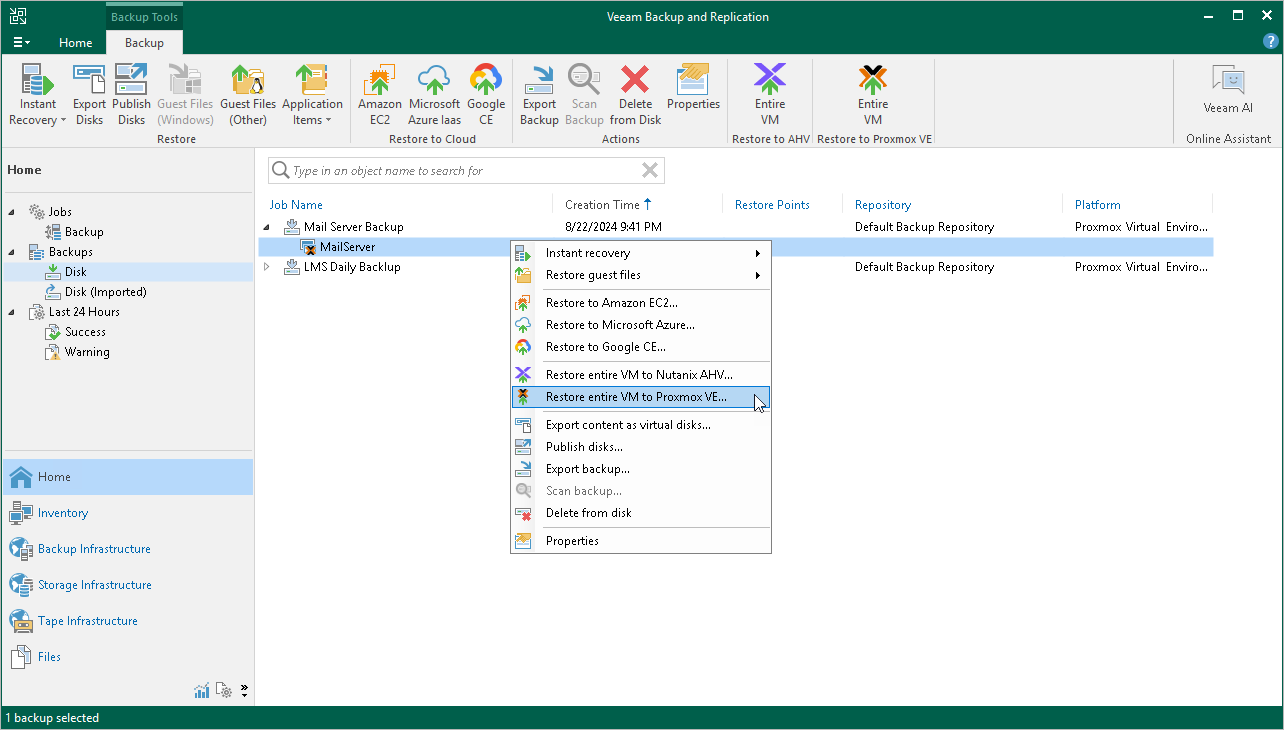Image resolution: width=1284 pixels, height=730 pixels.
Task: Click the Amazon EC2 ribbon button
Action: click(x=380, y=95)
